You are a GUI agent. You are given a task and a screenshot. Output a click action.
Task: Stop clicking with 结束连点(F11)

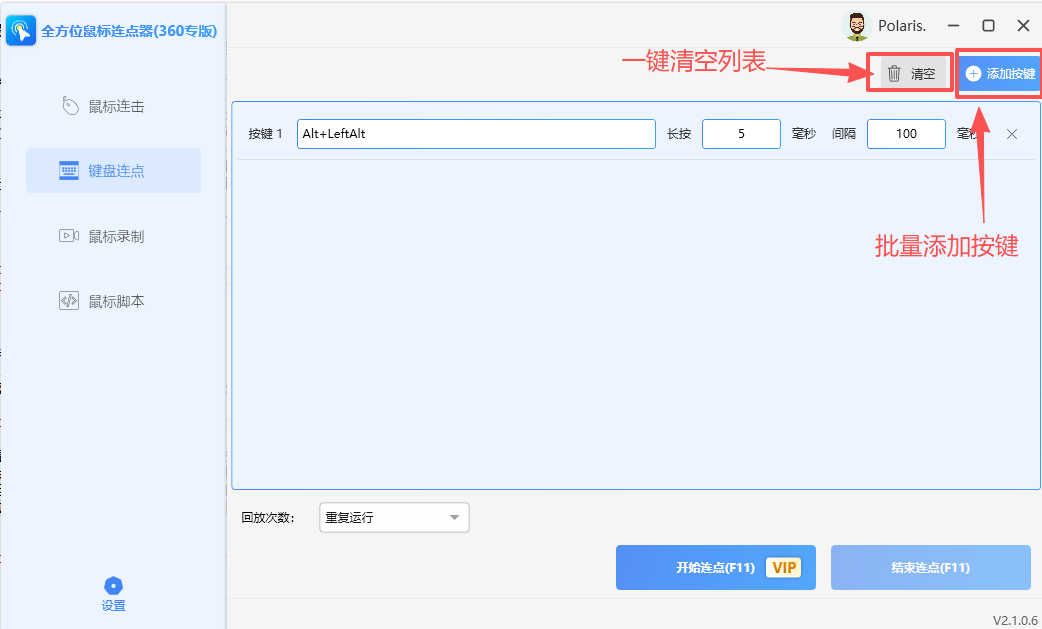pos(930,567)
